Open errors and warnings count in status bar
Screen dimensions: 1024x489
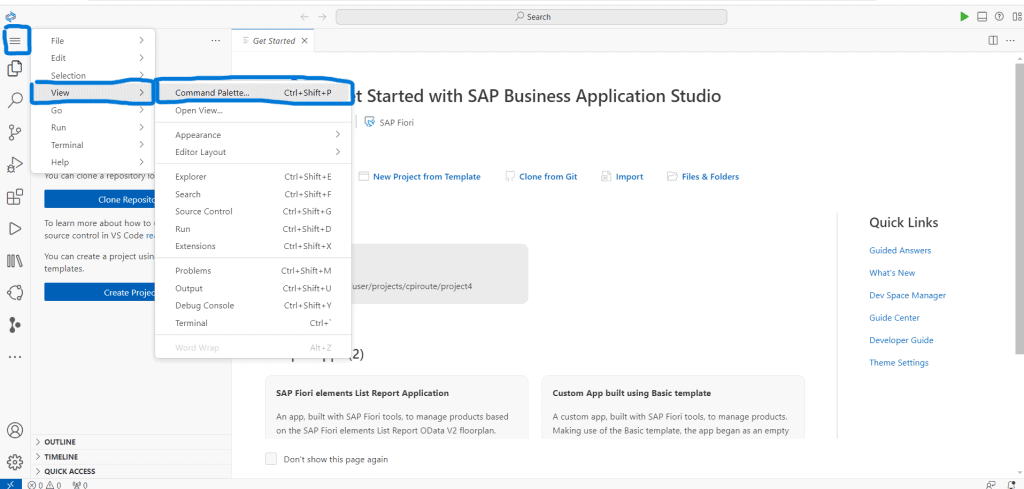(x=45, y=485)
